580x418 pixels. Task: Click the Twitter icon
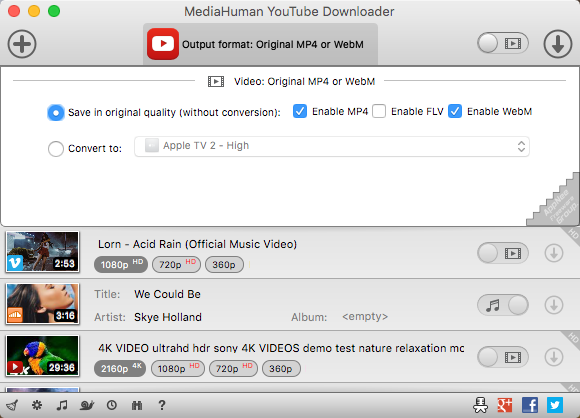click(x=555, y=405)
